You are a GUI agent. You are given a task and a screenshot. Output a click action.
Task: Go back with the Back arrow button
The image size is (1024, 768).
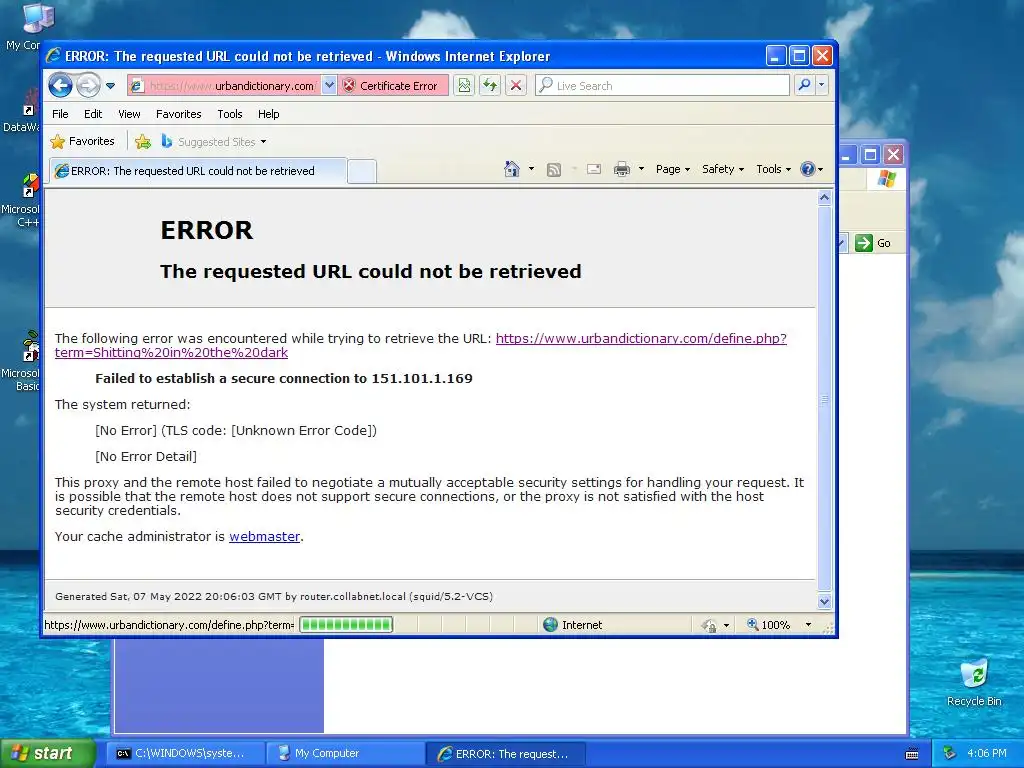pos(61,85)
